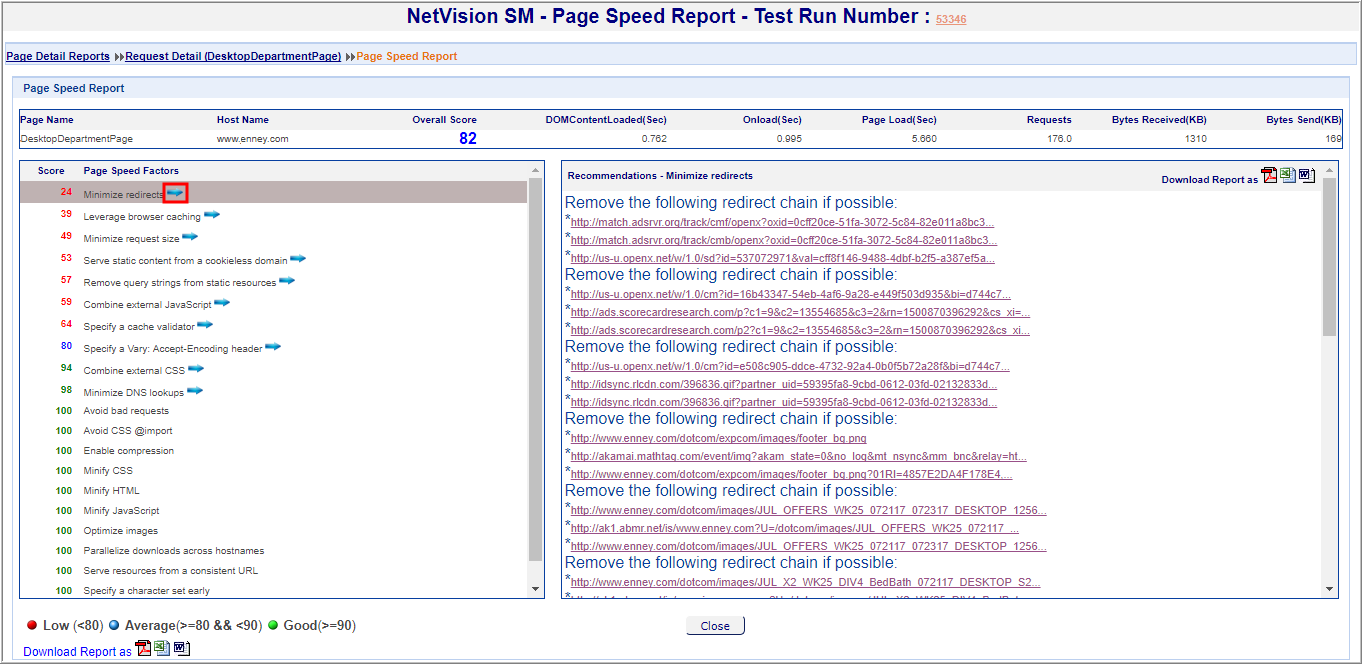Screen dimensions: 1362x664
Task: Click bottom-left Word download icon
Action: (181, 648)
